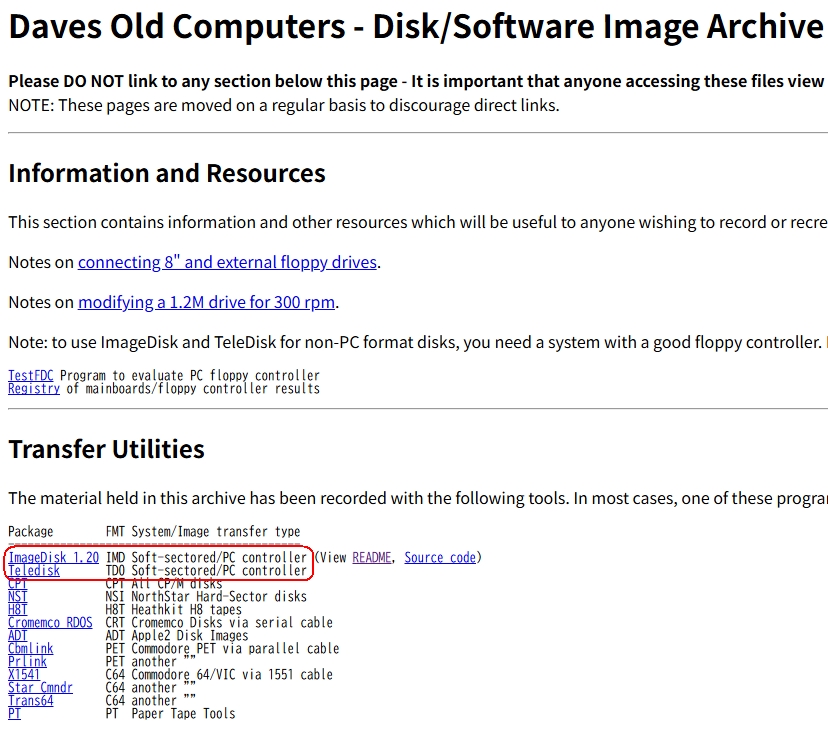Click the 'H8T Heathkit H8 tapes' description
The width and height of the screenshot is (828, 755).
click(x=174, y=609)
